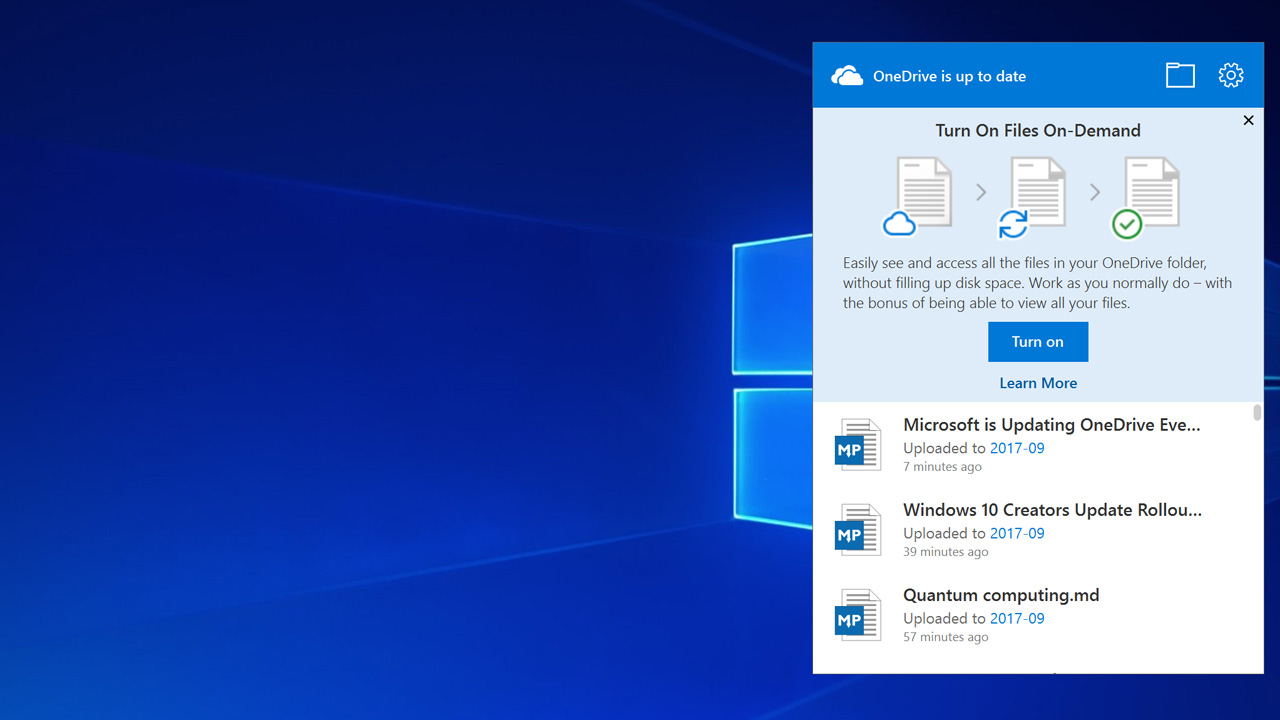Image resolution: width=1280 pixels, height=720 pixels.
Task: Click file icon for Quantum computing.md
Action: [857, 615]
